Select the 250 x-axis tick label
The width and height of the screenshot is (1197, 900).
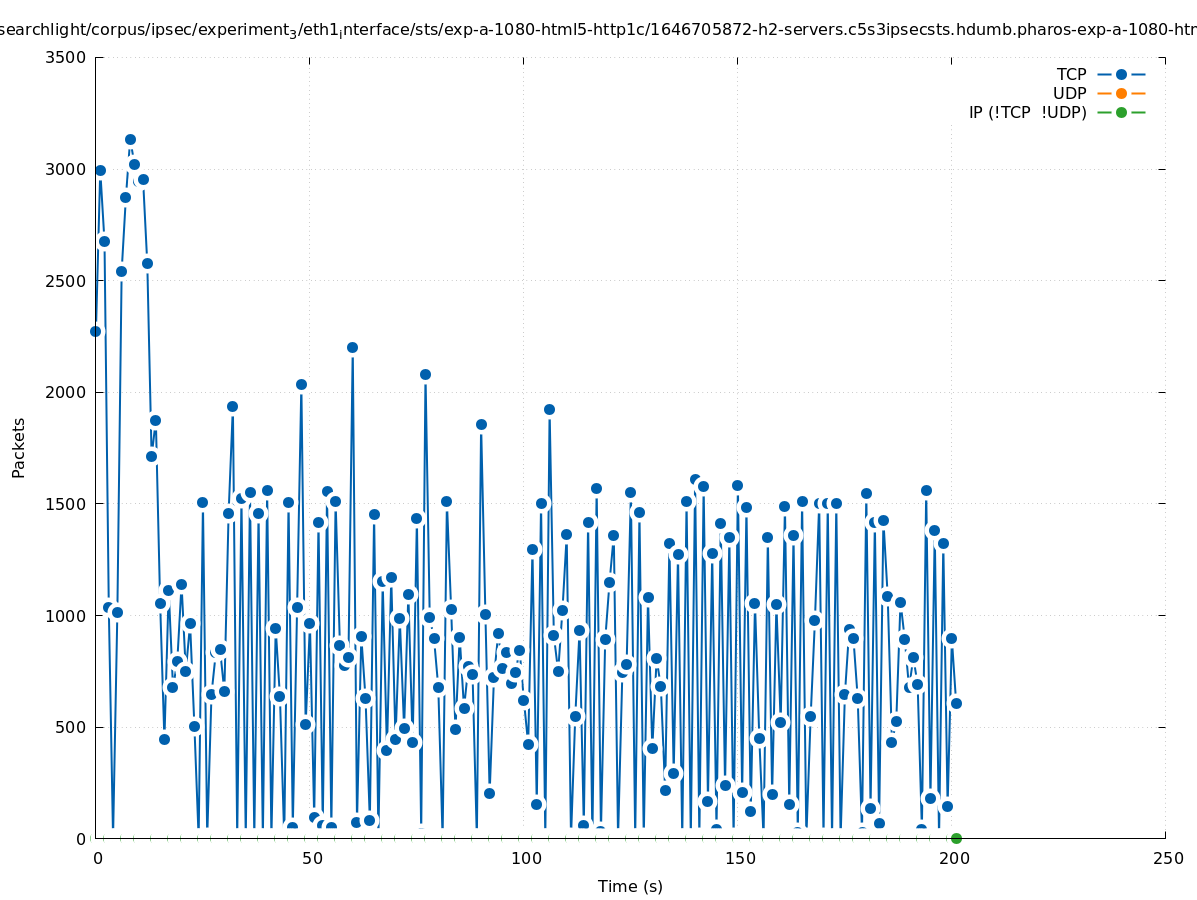1167,859
